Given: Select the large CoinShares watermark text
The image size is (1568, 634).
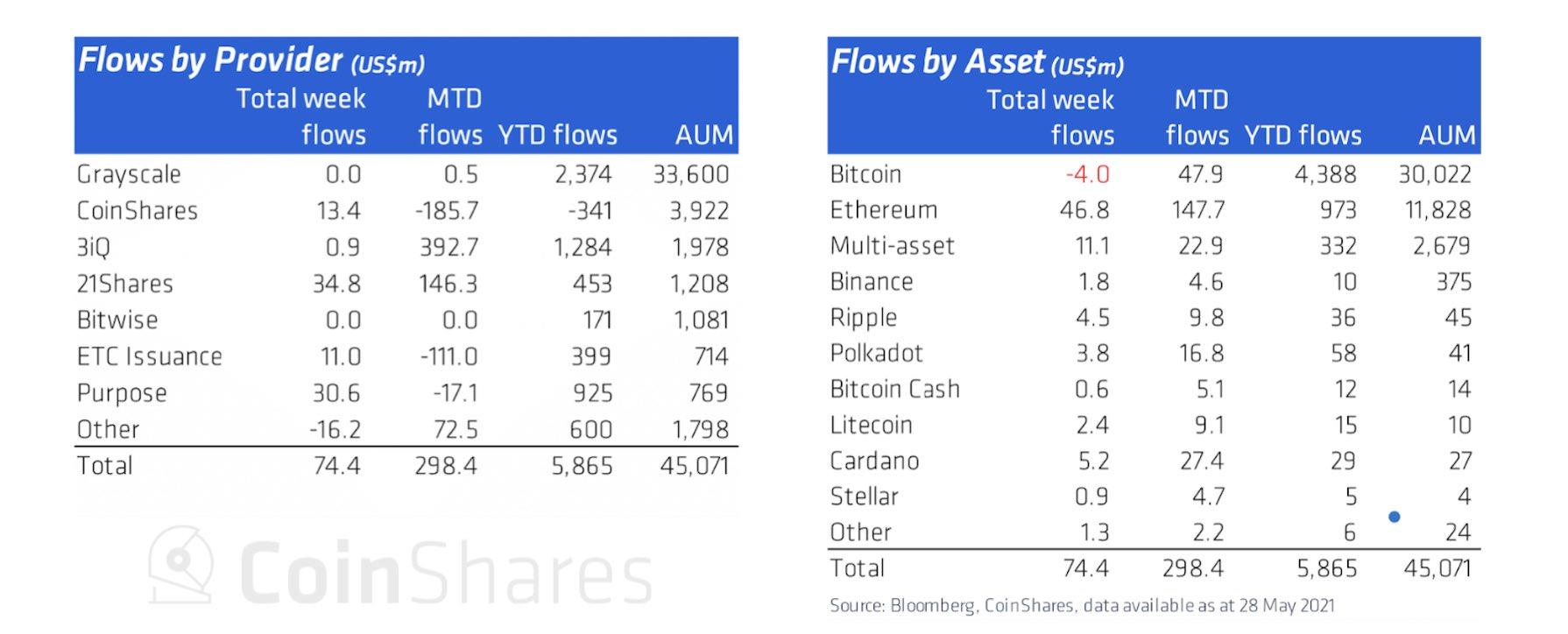Looking at the screenshot, I should (445, 574).
